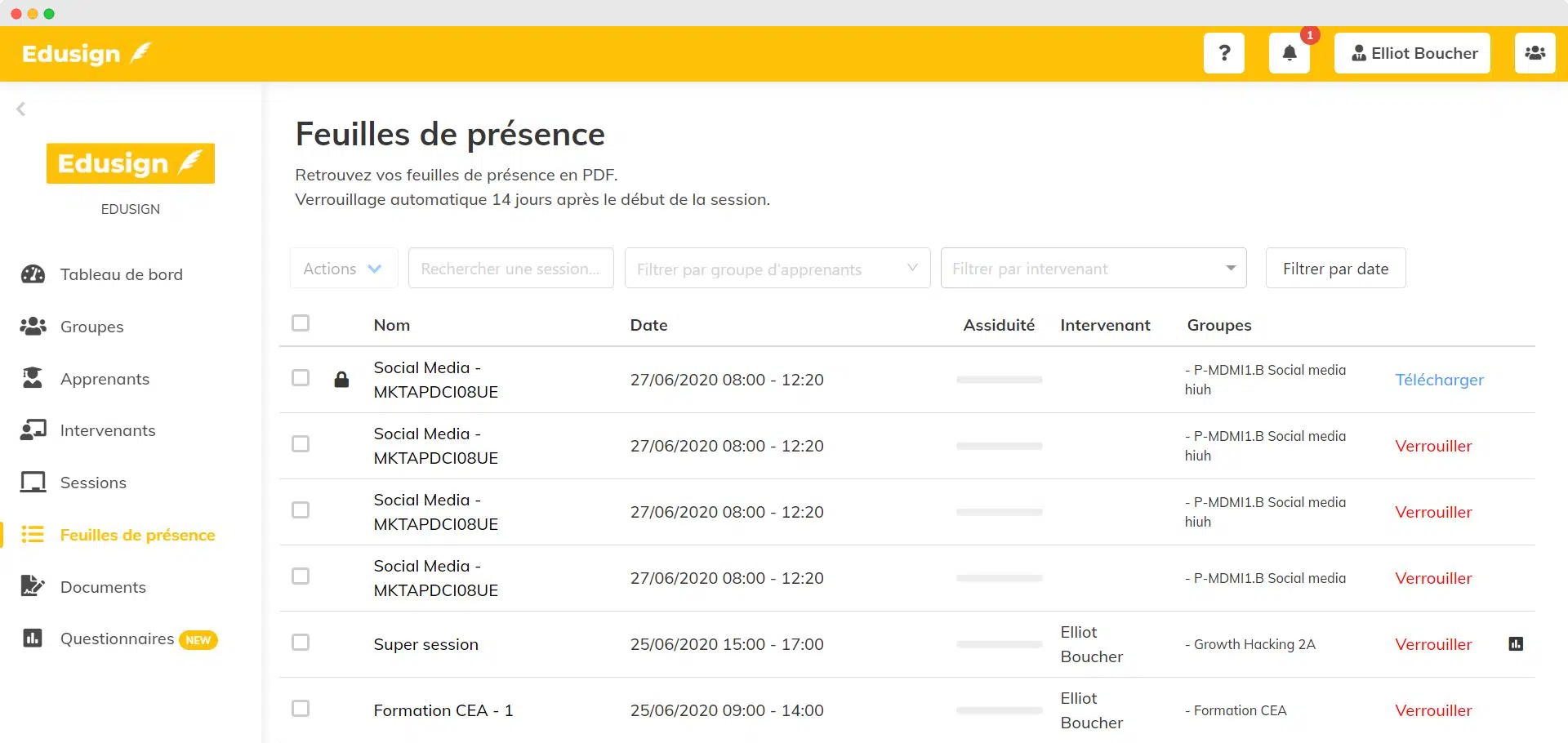Click the Assiduité bar on the locked row

[1000, 380]
